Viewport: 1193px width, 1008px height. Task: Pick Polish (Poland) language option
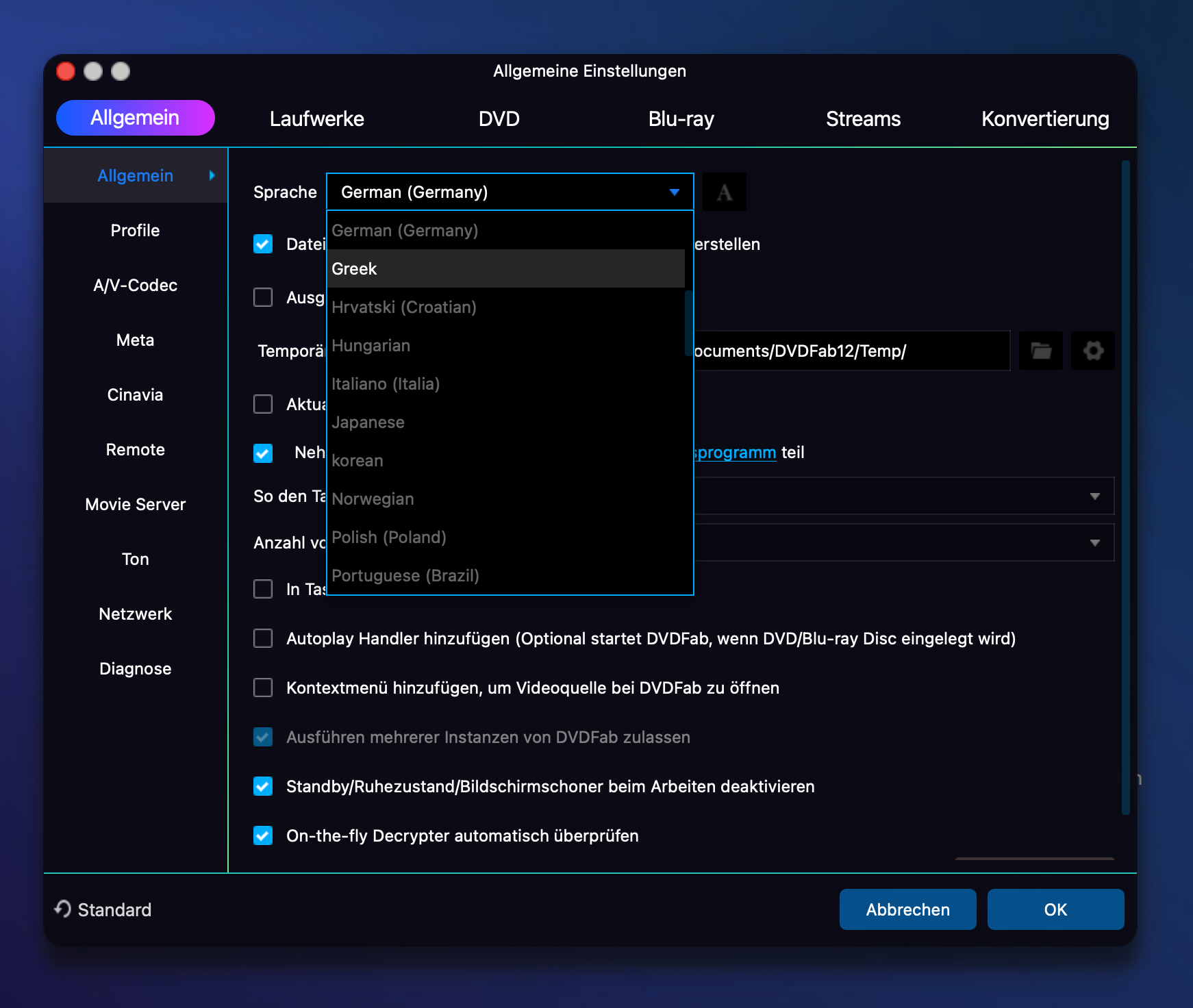(x=506, y=537)
